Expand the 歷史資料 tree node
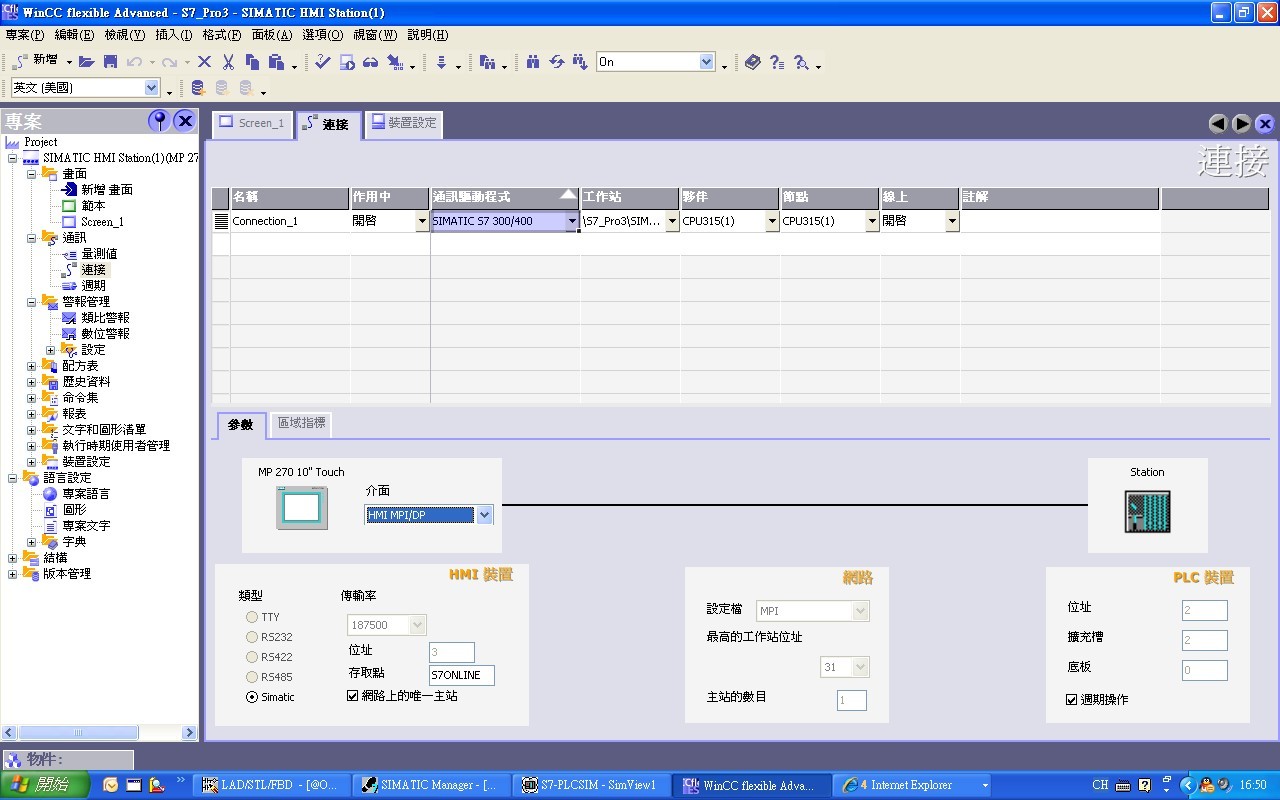 click(31, 382)
